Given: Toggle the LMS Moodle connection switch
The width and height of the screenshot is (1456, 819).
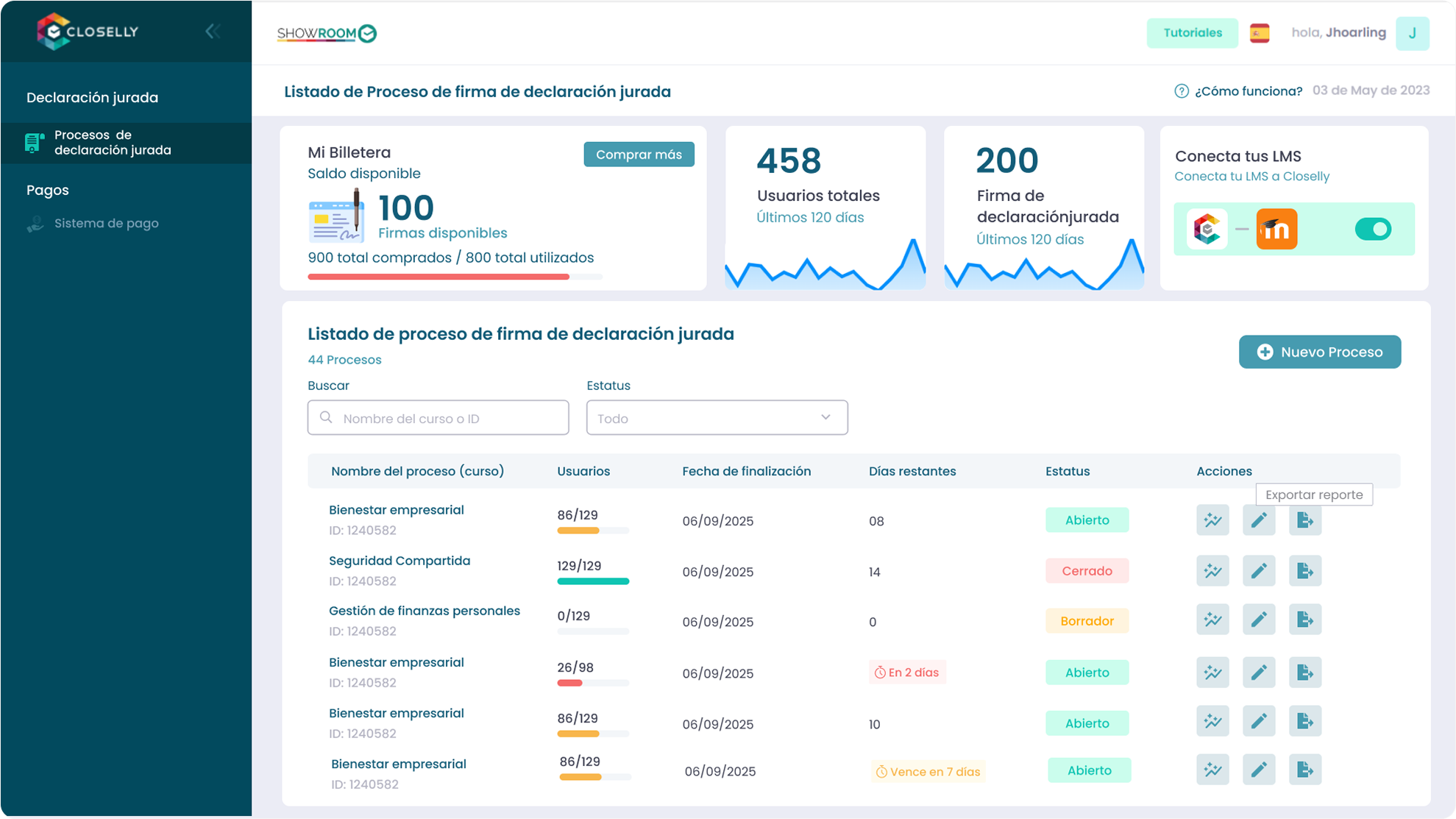Looking at the screenshot, I should [1372, 230].
